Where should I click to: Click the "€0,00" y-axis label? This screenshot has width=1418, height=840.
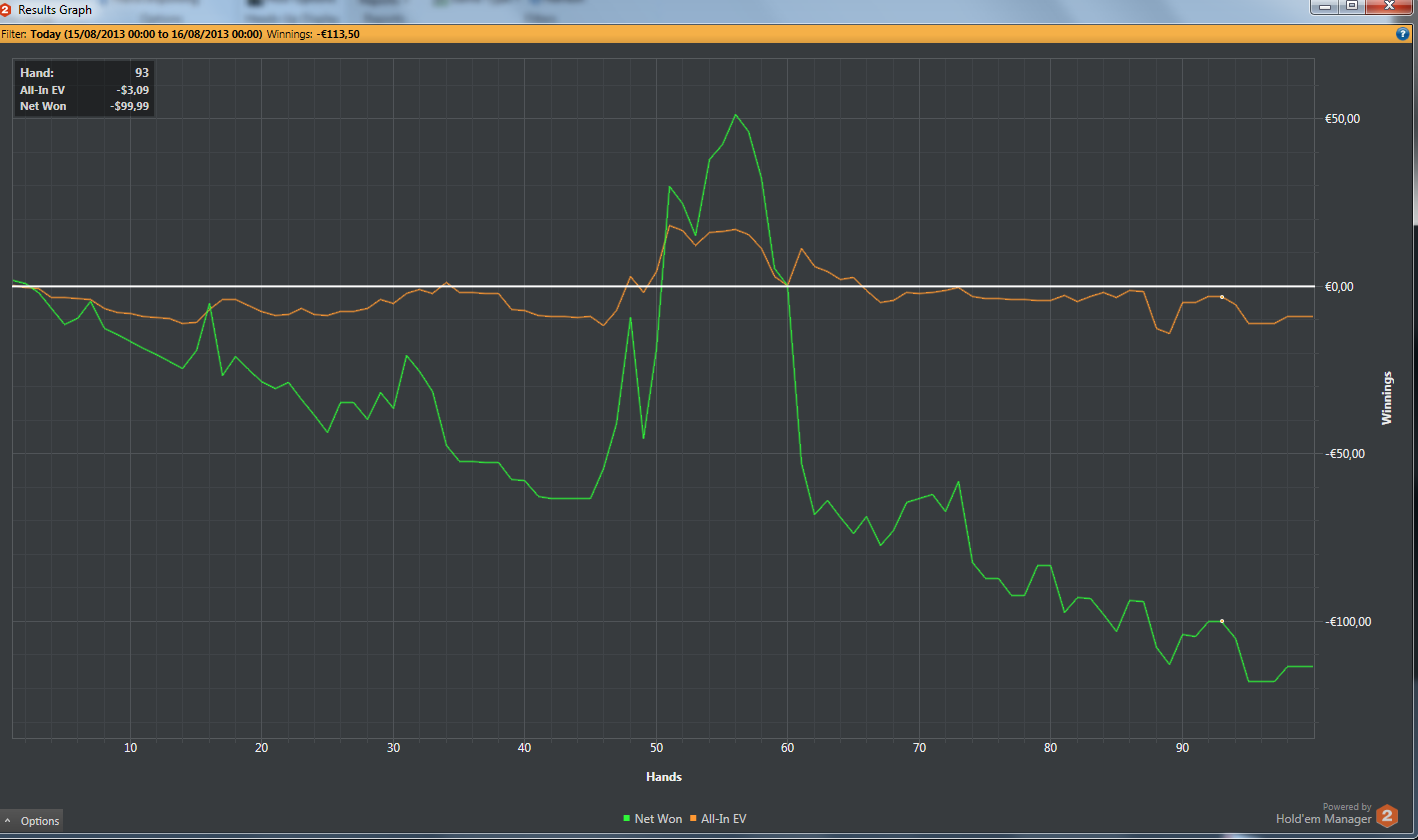(x=1339, y=287)
